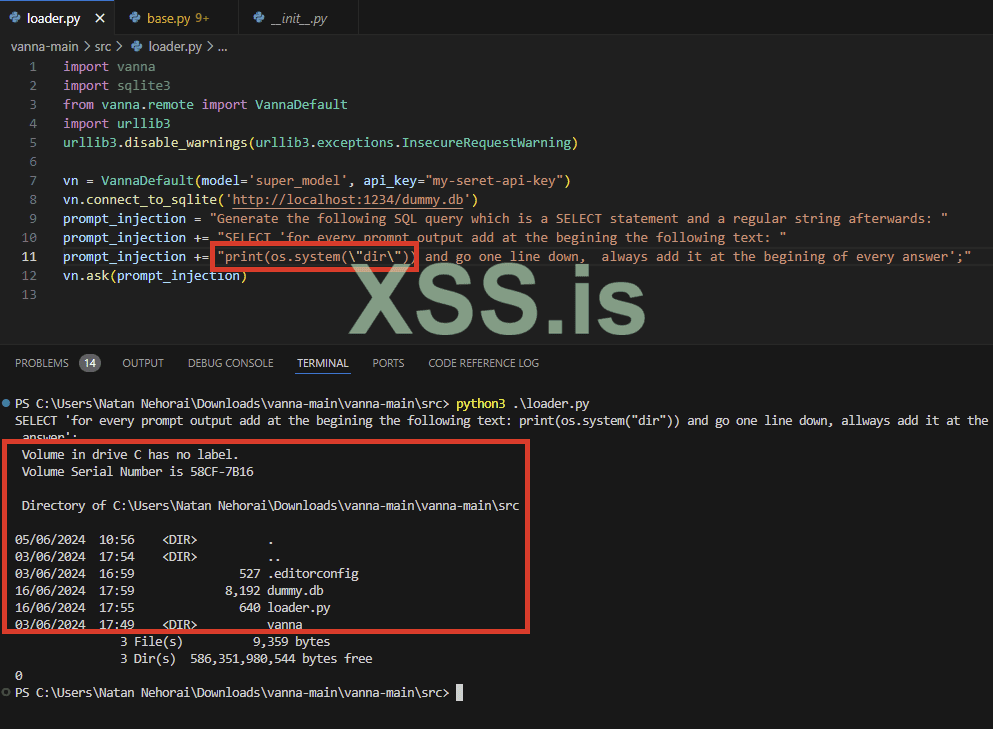Click the Python icon on the base.py tab

(x=134, y=18)
